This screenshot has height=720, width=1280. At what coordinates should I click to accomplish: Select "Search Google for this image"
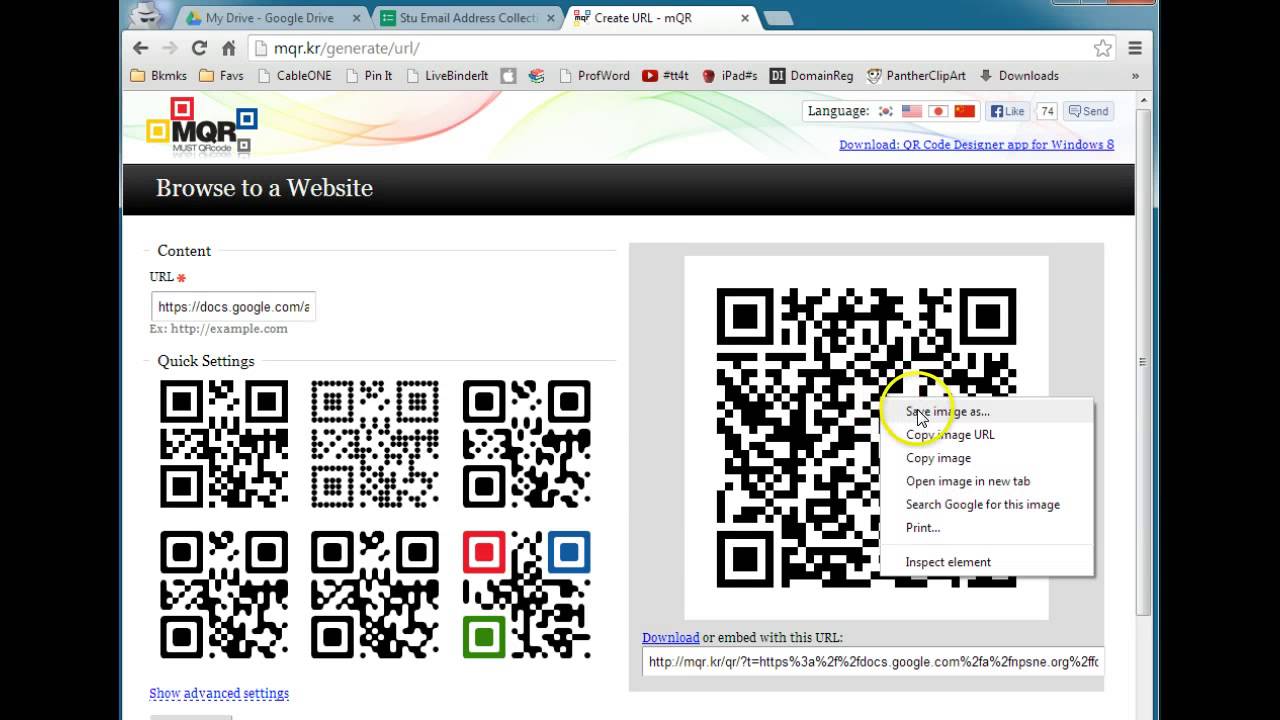pos(987,504)
